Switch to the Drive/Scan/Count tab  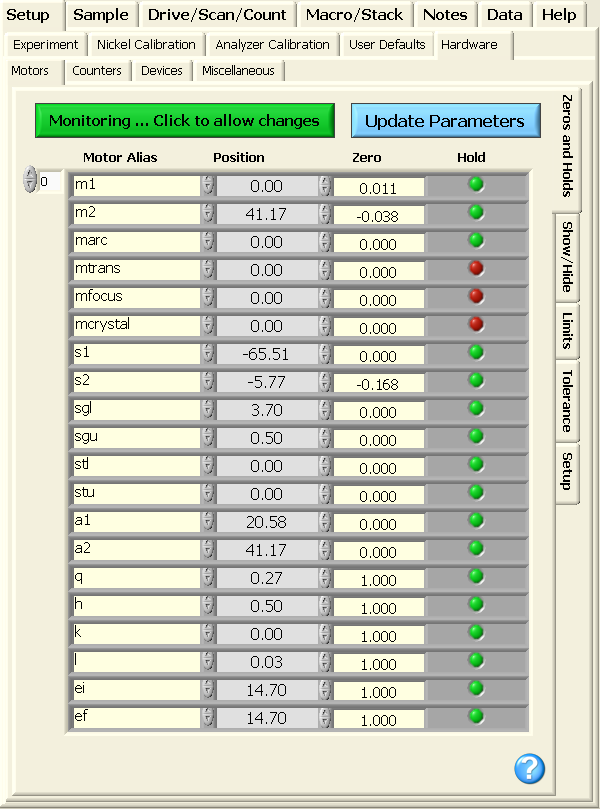[x=217, y=14]
